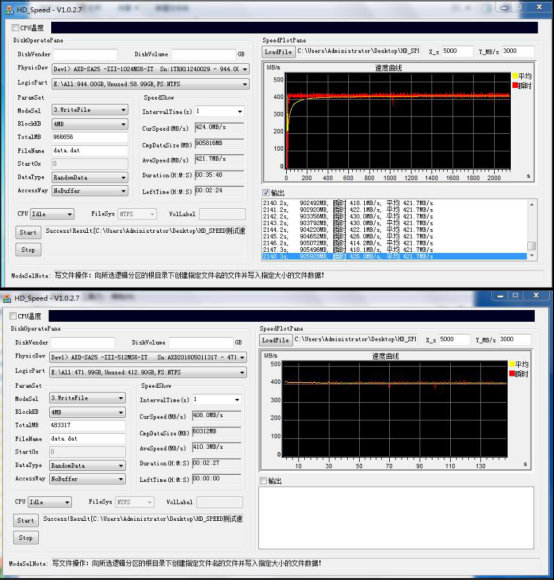Image resolution: width=554 pixels, height=580 pixels.
Task: Open CPU Idle dropdown in bottom window
Action: click(50, 502)
